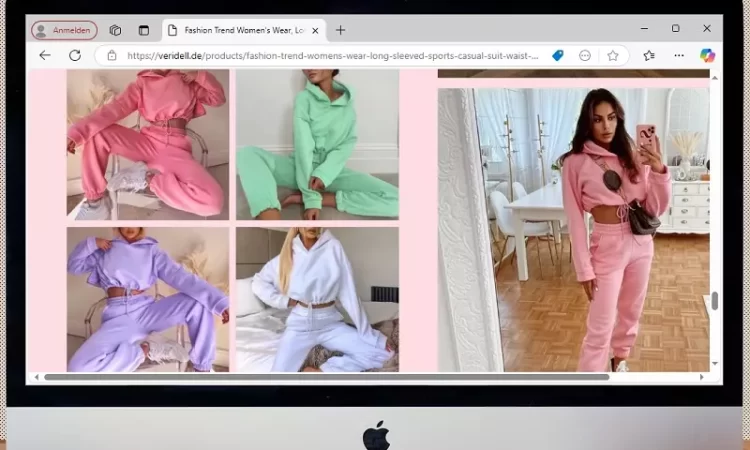Click the Anmelden profile button
750x450 pixels.
pyautogui.click(x=64, y=30)
